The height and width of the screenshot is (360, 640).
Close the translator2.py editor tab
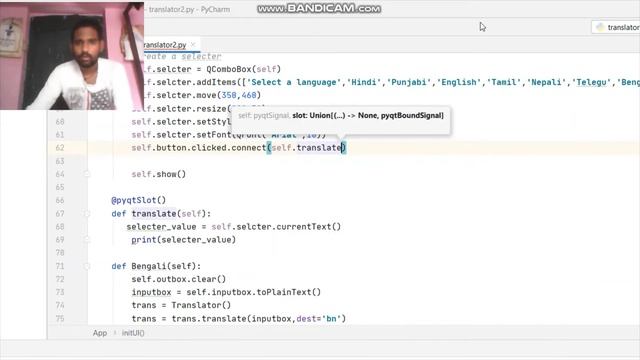pos(193,44)
